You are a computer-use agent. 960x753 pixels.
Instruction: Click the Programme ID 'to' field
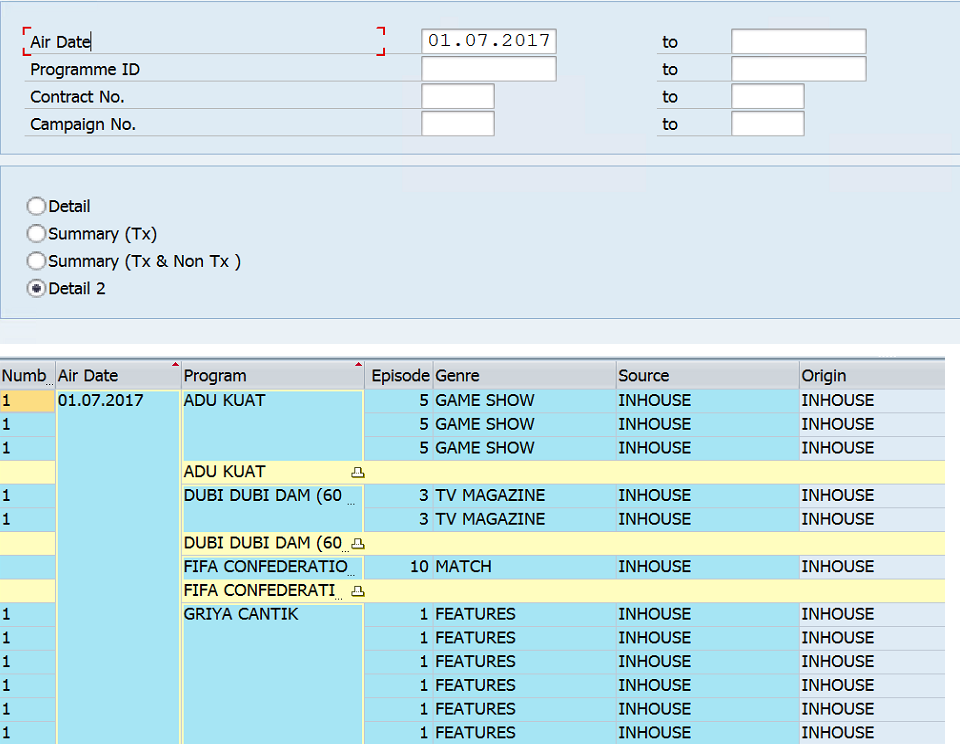pyautogui.click(x=798, y=69)
